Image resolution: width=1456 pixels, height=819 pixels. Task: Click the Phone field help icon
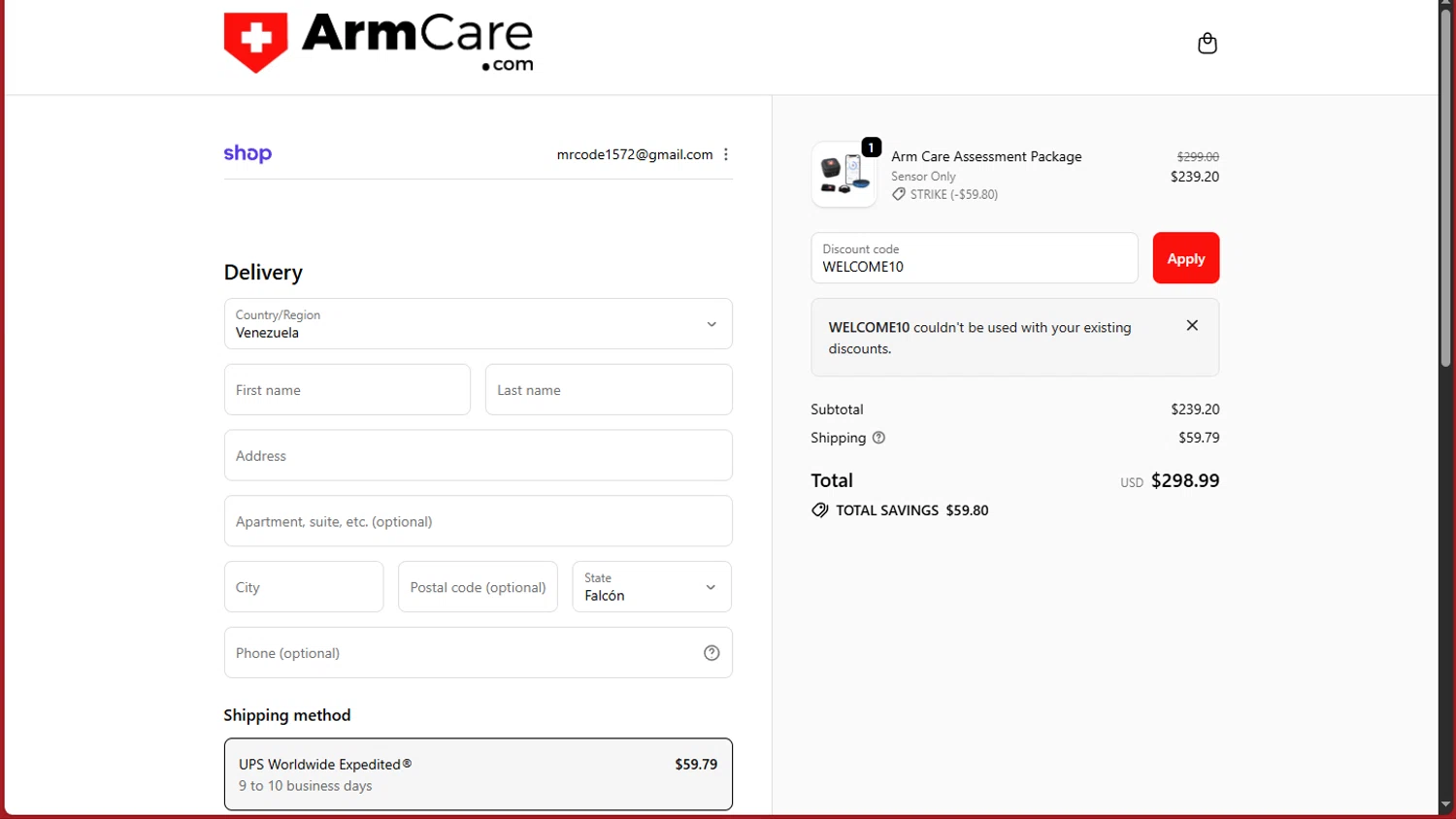[x=711, y=653]
